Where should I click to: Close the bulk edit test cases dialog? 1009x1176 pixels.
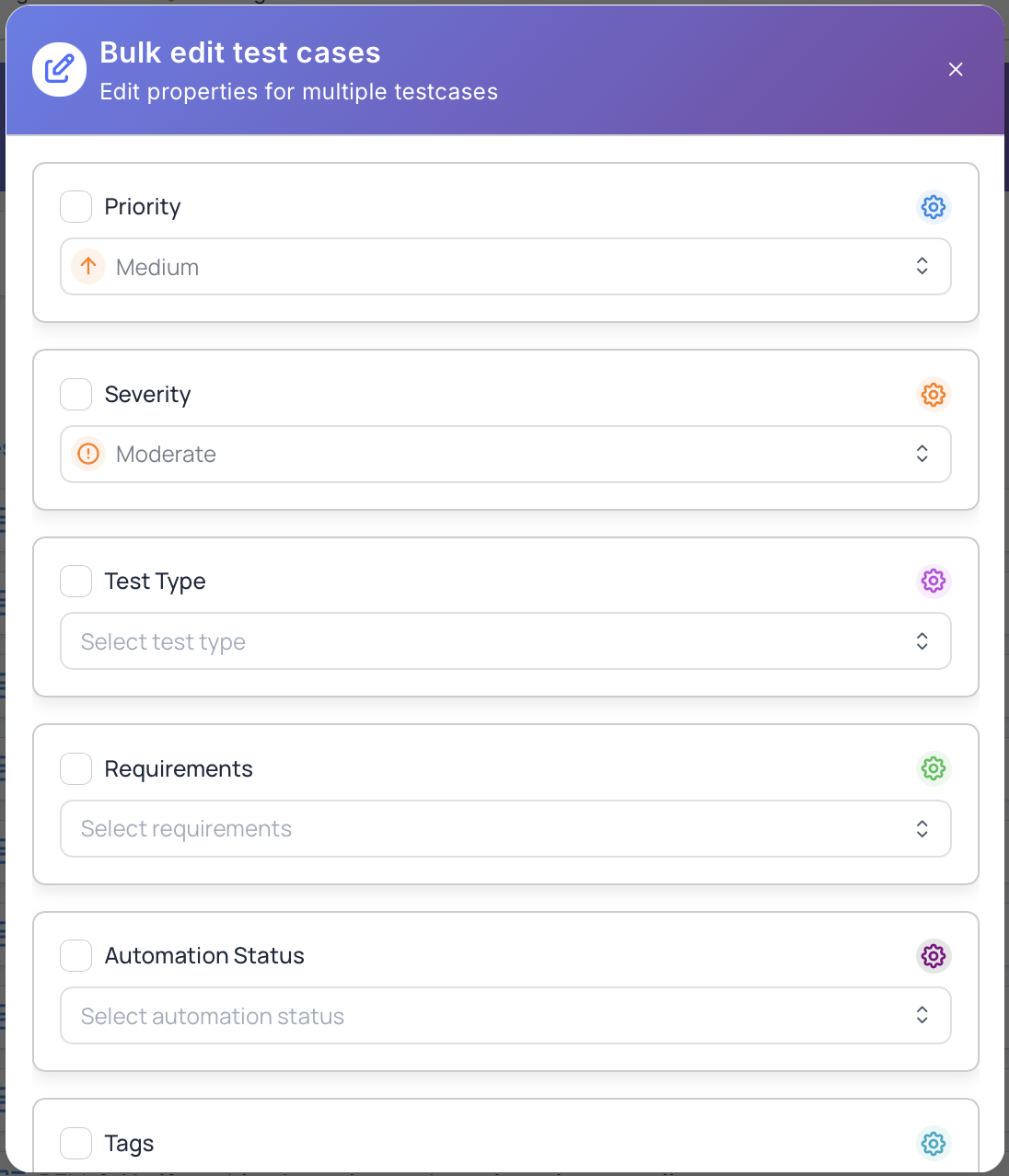(x=955, y=69)
